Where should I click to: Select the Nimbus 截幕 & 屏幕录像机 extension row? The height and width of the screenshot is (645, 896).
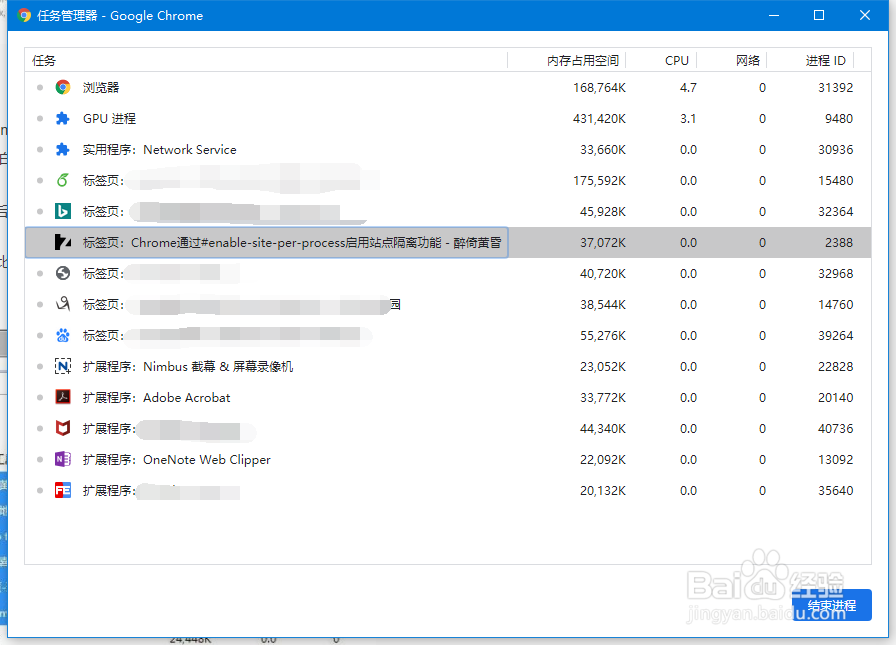pos(448,366)
